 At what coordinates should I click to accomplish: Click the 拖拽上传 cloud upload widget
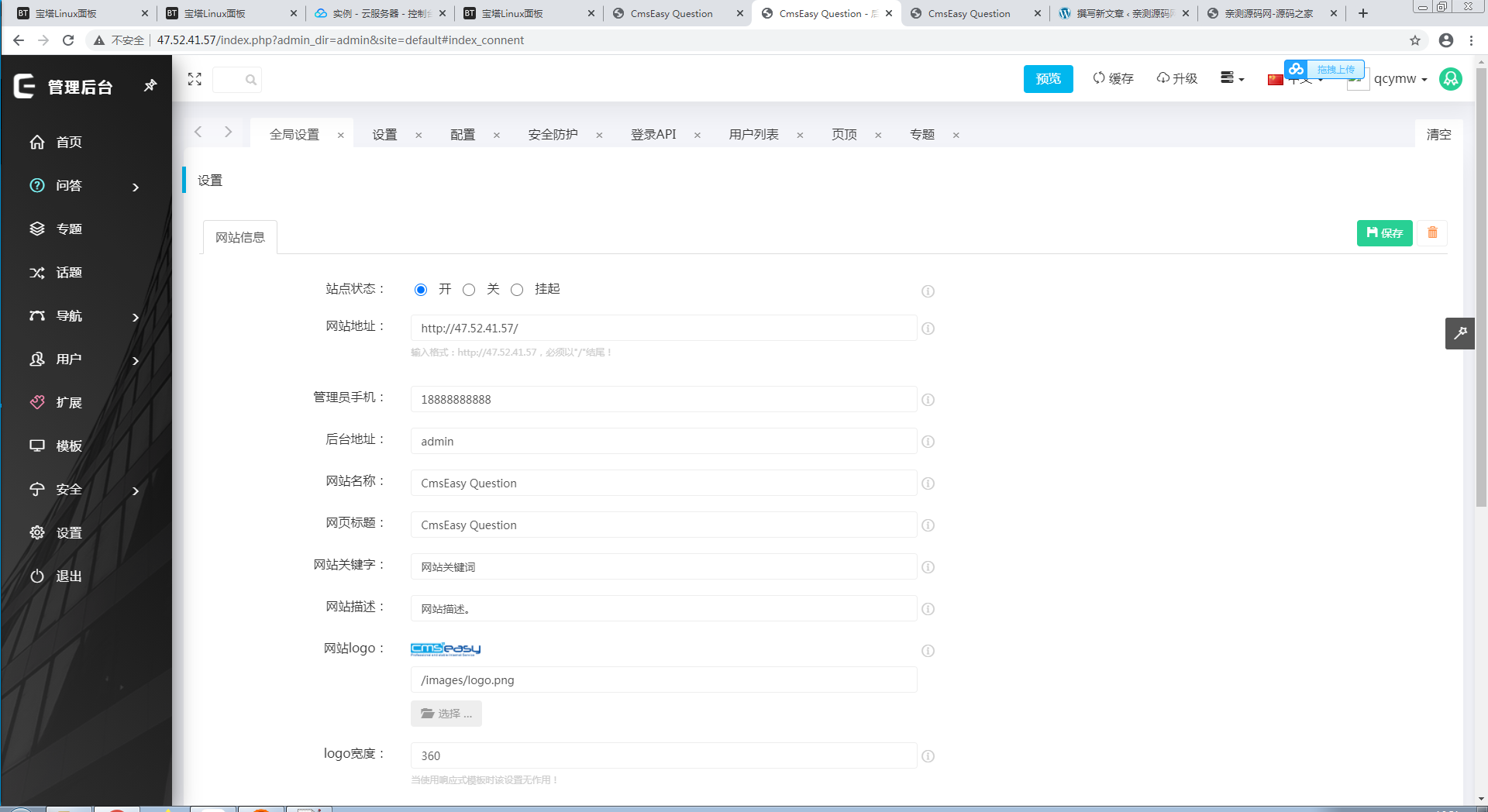[1324, 69]
